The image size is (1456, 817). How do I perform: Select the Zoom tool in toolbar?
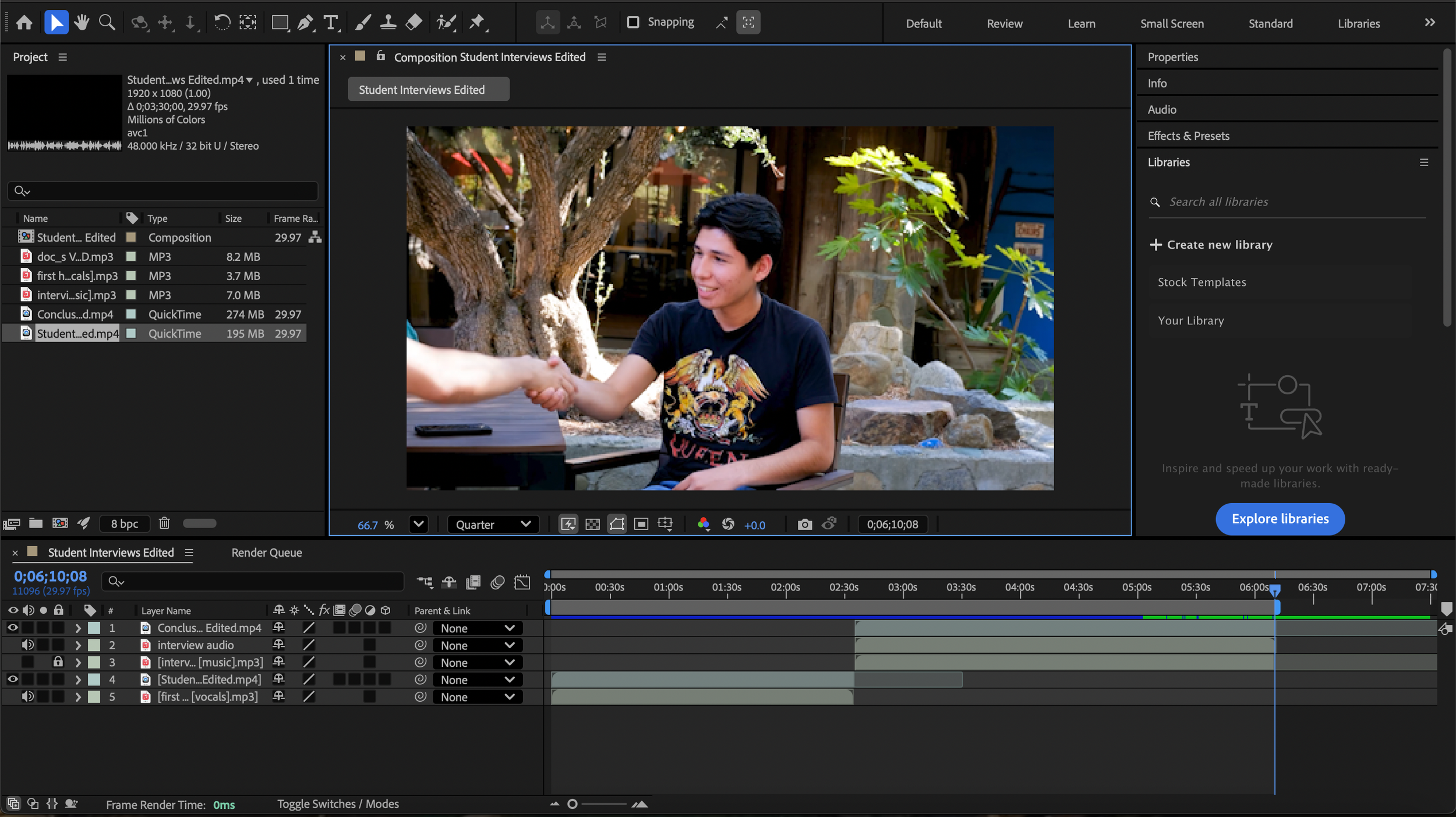point(107,23)
